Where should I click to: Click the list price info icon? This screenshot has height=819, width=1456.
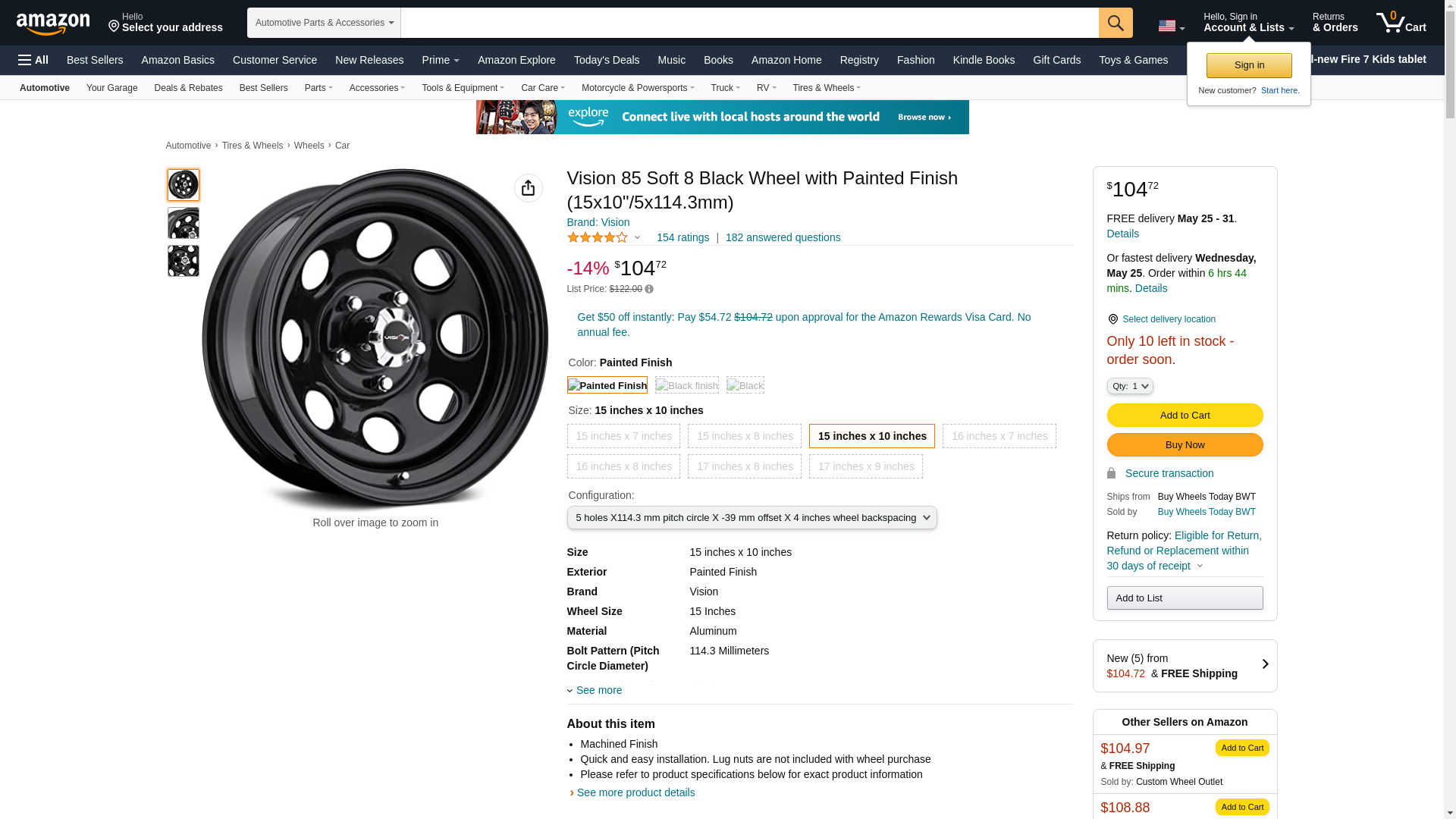[649, 289]
